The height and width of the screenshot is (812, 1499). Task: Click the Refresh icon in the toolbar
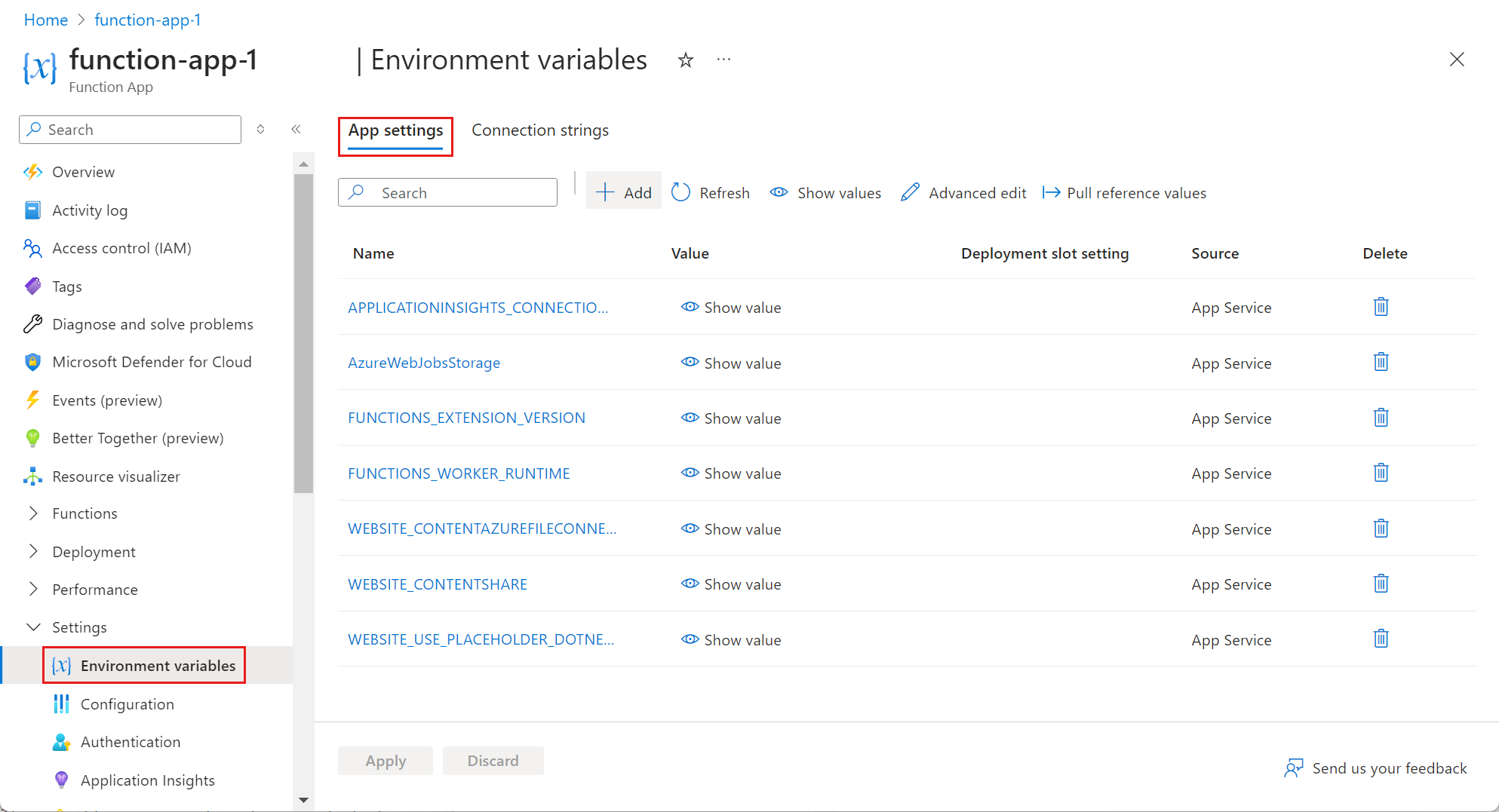[x=680, y=192]
